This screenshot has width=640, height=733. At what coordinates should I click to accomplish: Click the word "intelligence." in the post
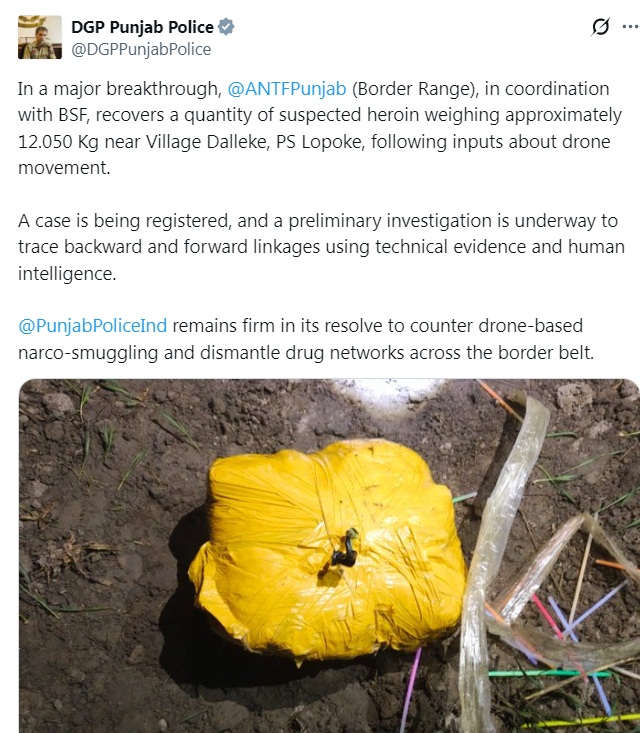(67, 273)
